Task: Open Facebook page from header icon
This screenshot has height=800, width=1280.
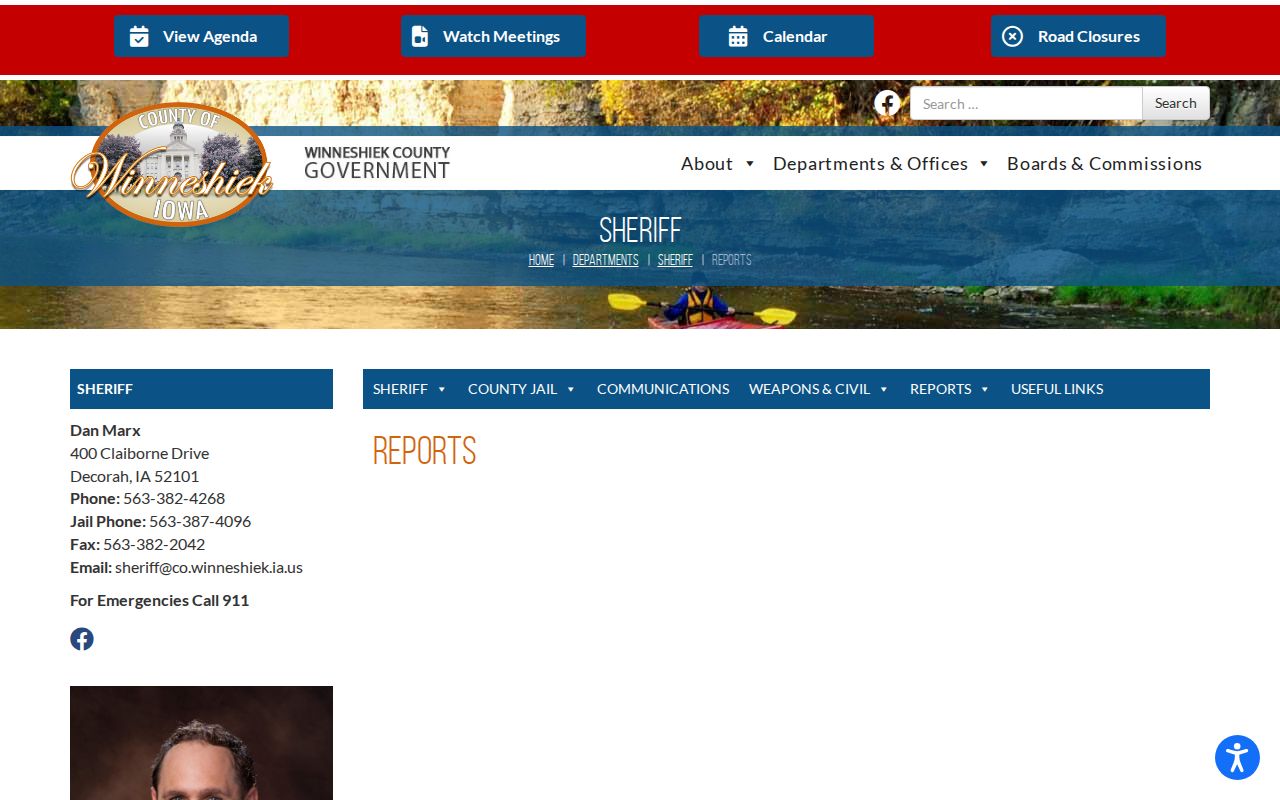Action: [887, 103]
